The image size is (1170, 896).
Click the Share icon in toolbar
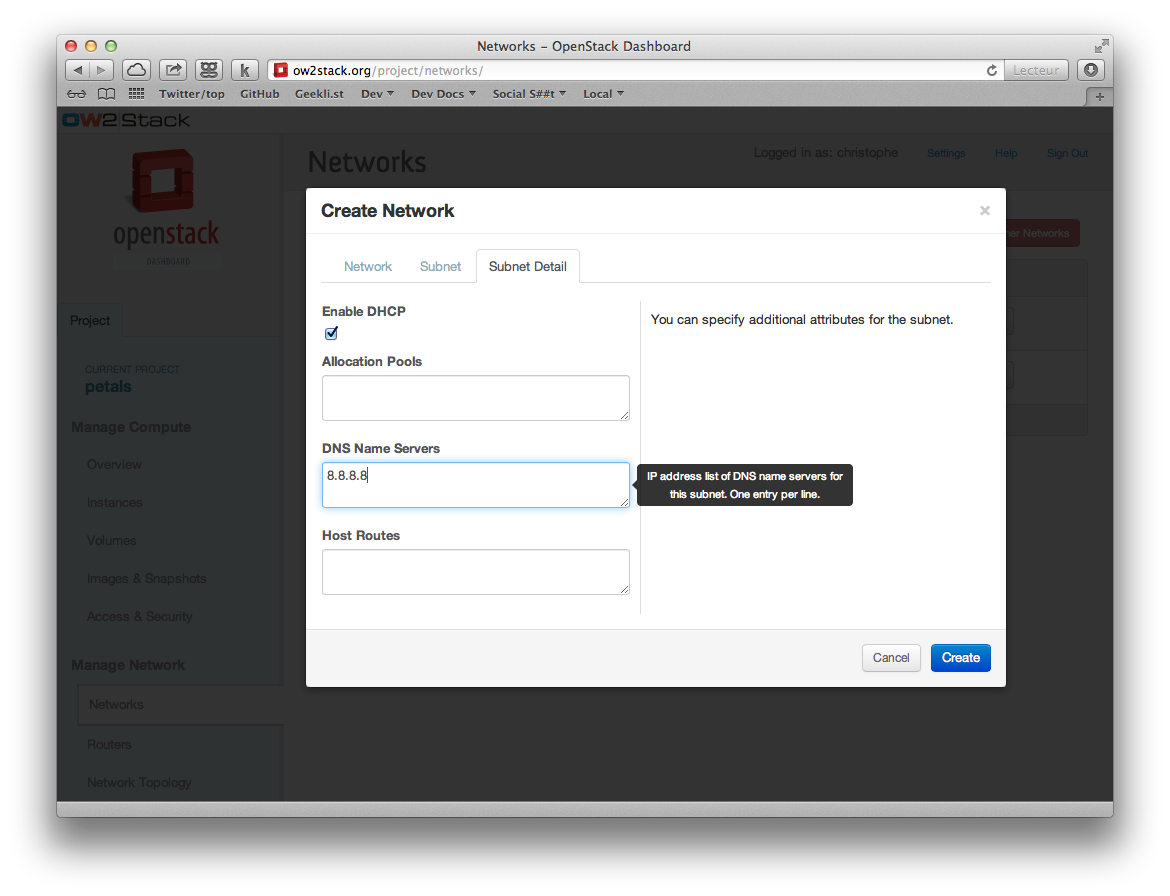pos(173,70)
